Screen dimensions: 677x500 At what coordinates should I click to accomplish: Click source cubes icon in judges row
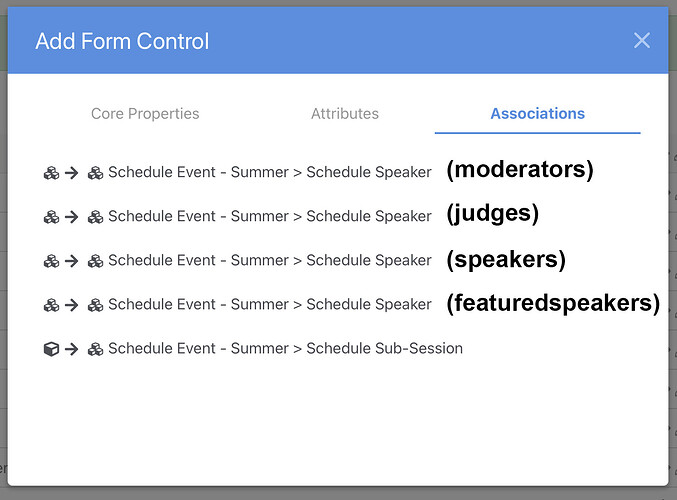51,217
